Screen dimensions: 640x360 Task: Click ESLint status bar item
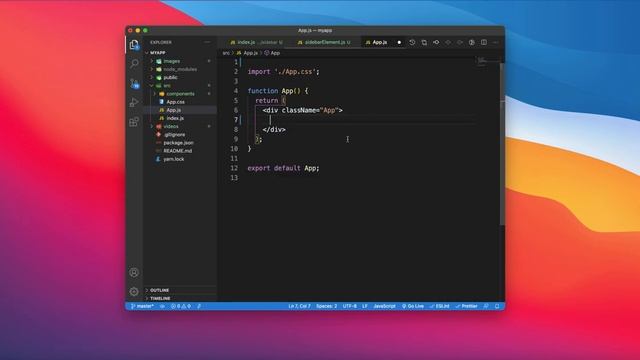(440, 306)
